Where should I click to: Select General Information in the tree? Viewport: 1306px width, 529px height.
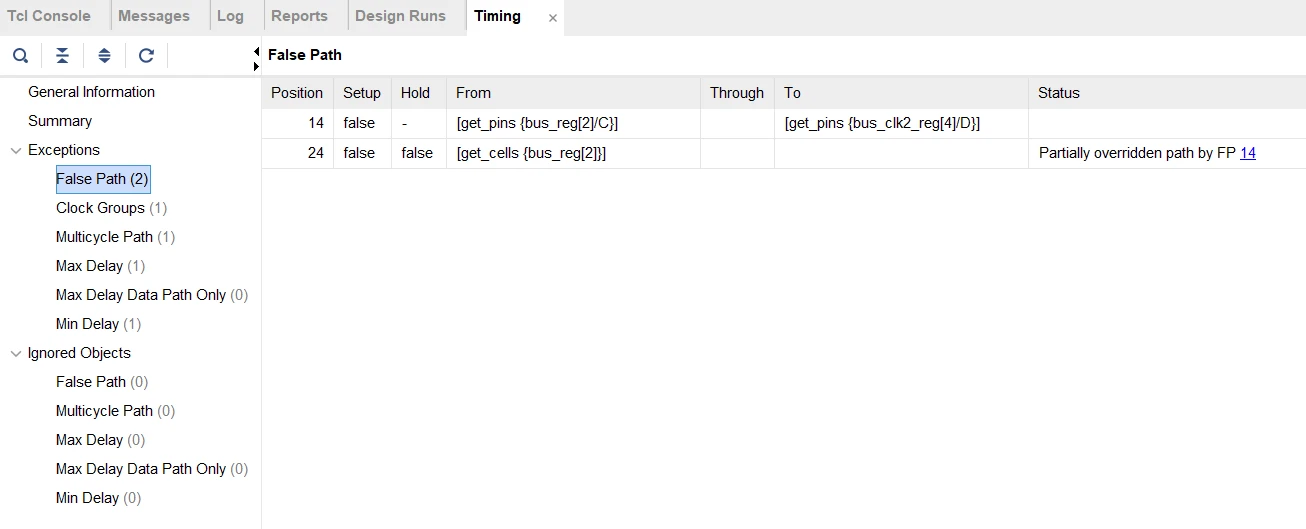(91, 92)
